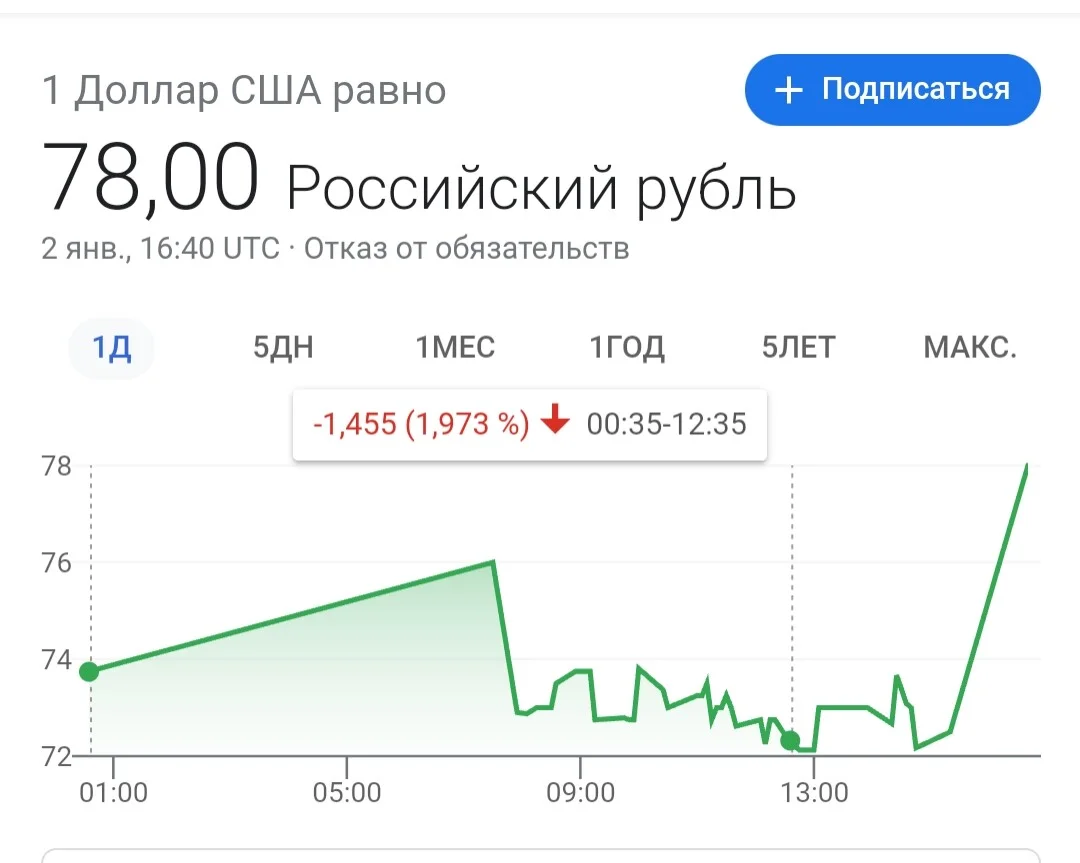Click the chart peak at 76

(x=493, y=562)
